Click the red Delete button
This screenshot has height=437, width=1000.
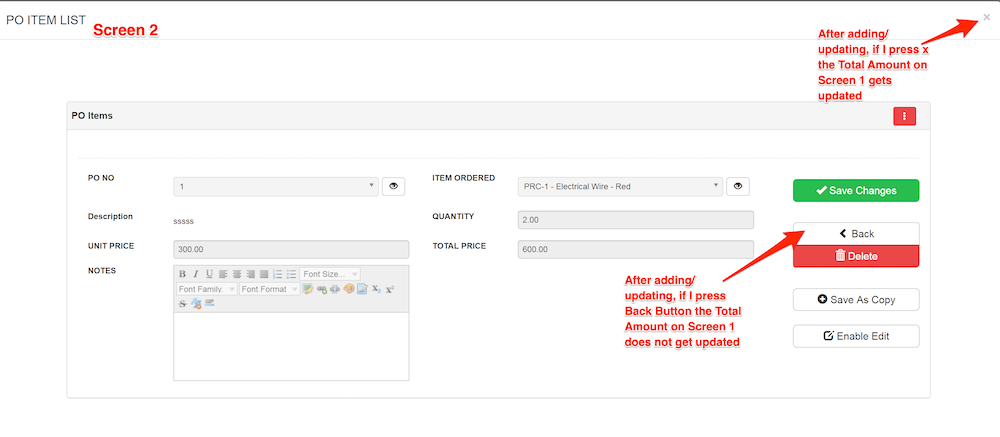pyautogui.click(x=856, y=256)
